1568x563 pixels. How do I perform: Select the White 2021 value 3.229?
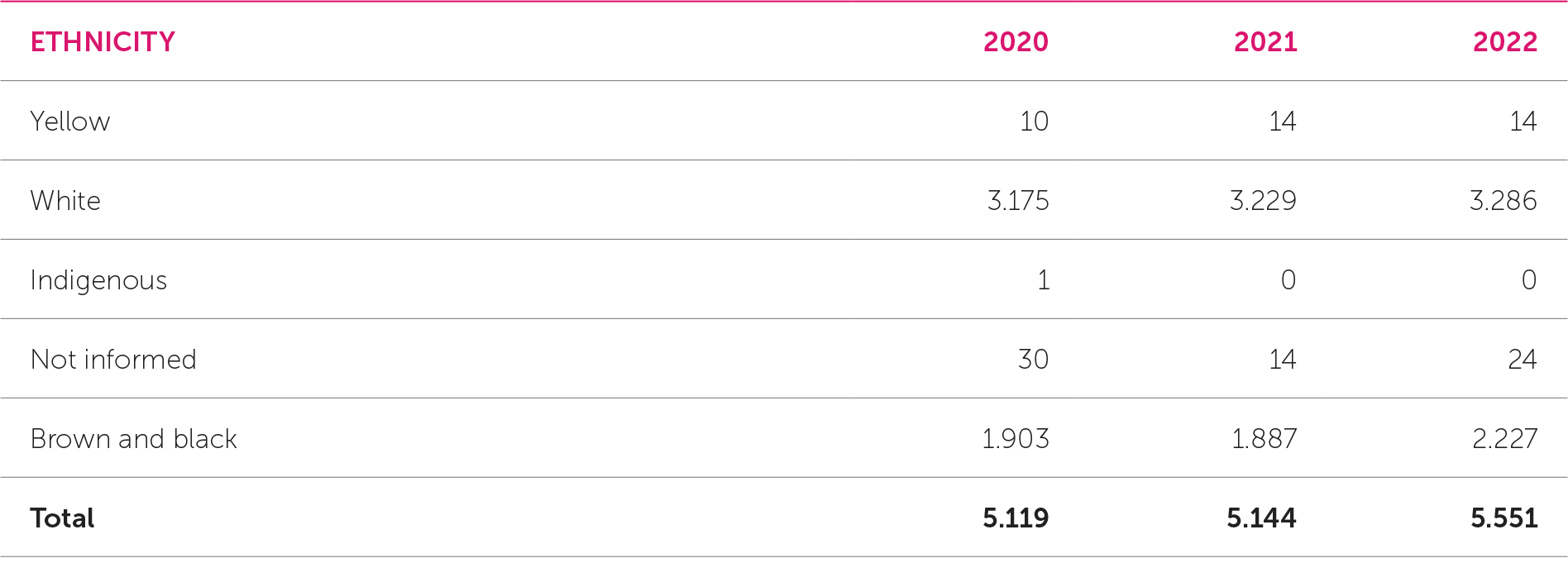click(x=1263, y=201)
